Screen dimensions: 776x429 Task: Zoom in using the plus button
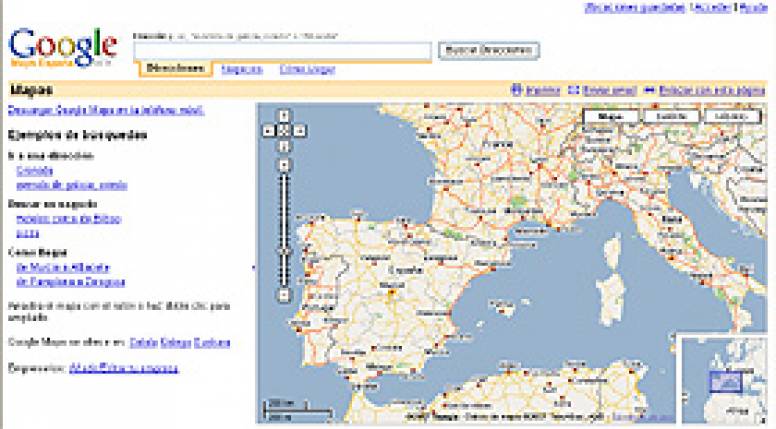coord(284,163)
